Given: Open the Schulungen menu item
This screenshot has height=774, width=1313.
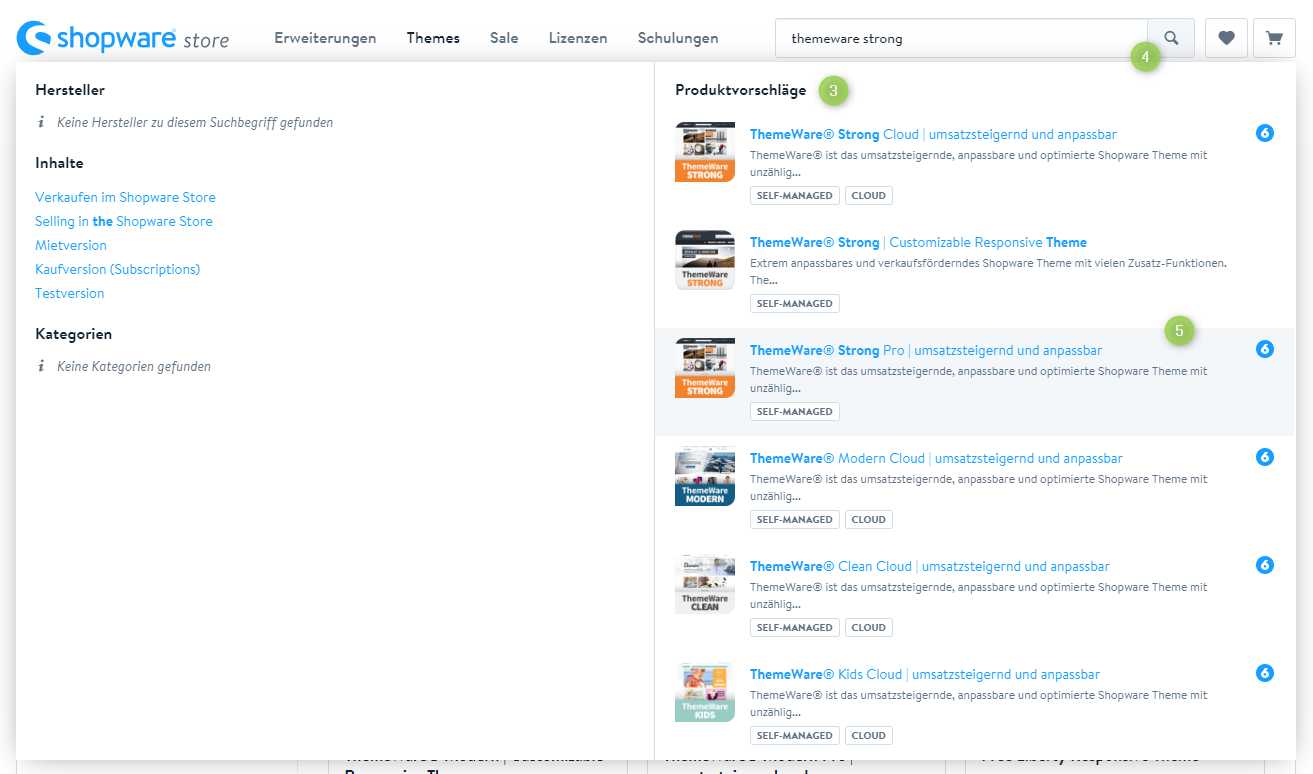Looking at the screenshot, I should (x=678, y=38).
